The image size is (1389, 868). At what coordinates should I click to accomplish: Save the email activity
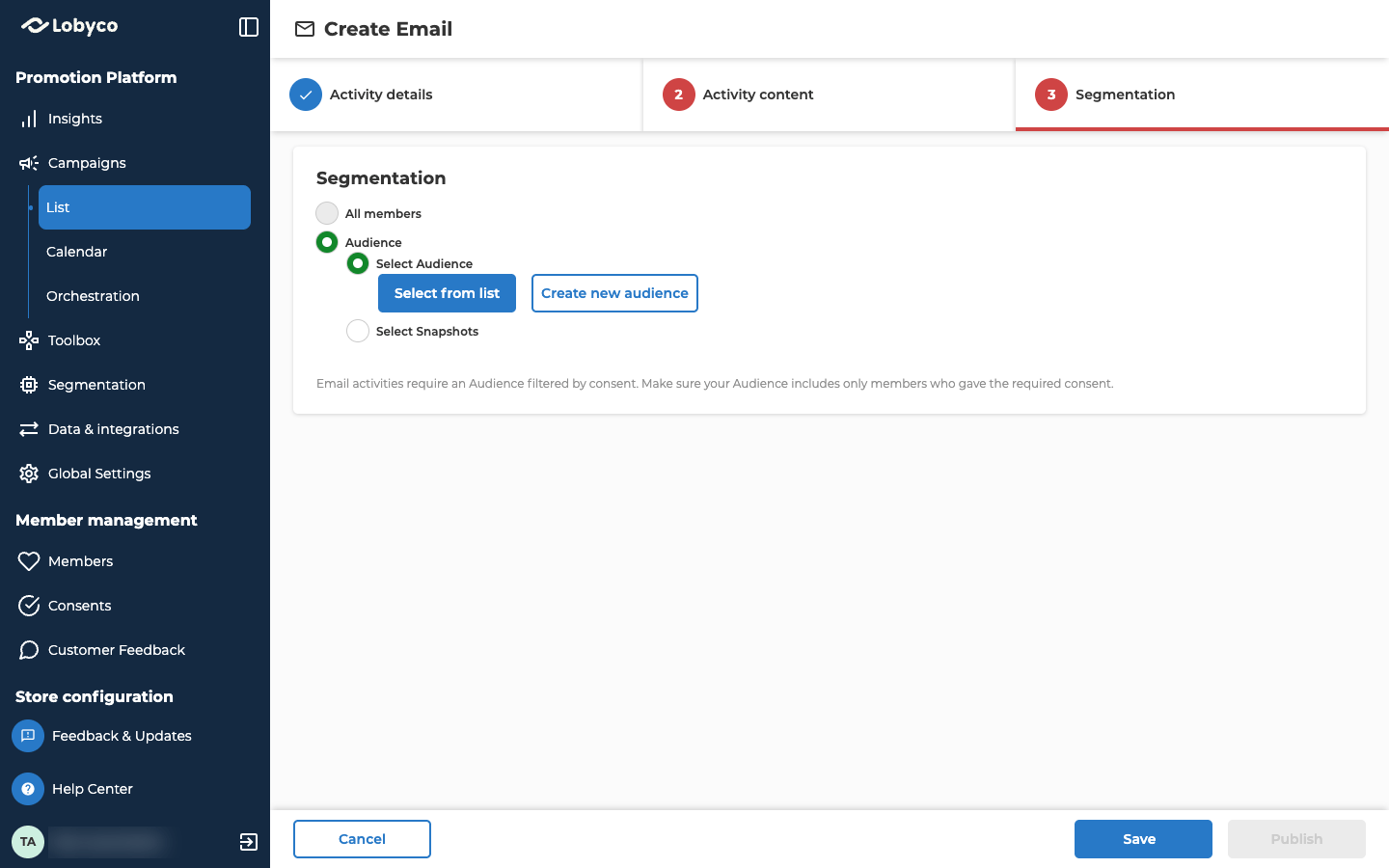(1143, 839)
